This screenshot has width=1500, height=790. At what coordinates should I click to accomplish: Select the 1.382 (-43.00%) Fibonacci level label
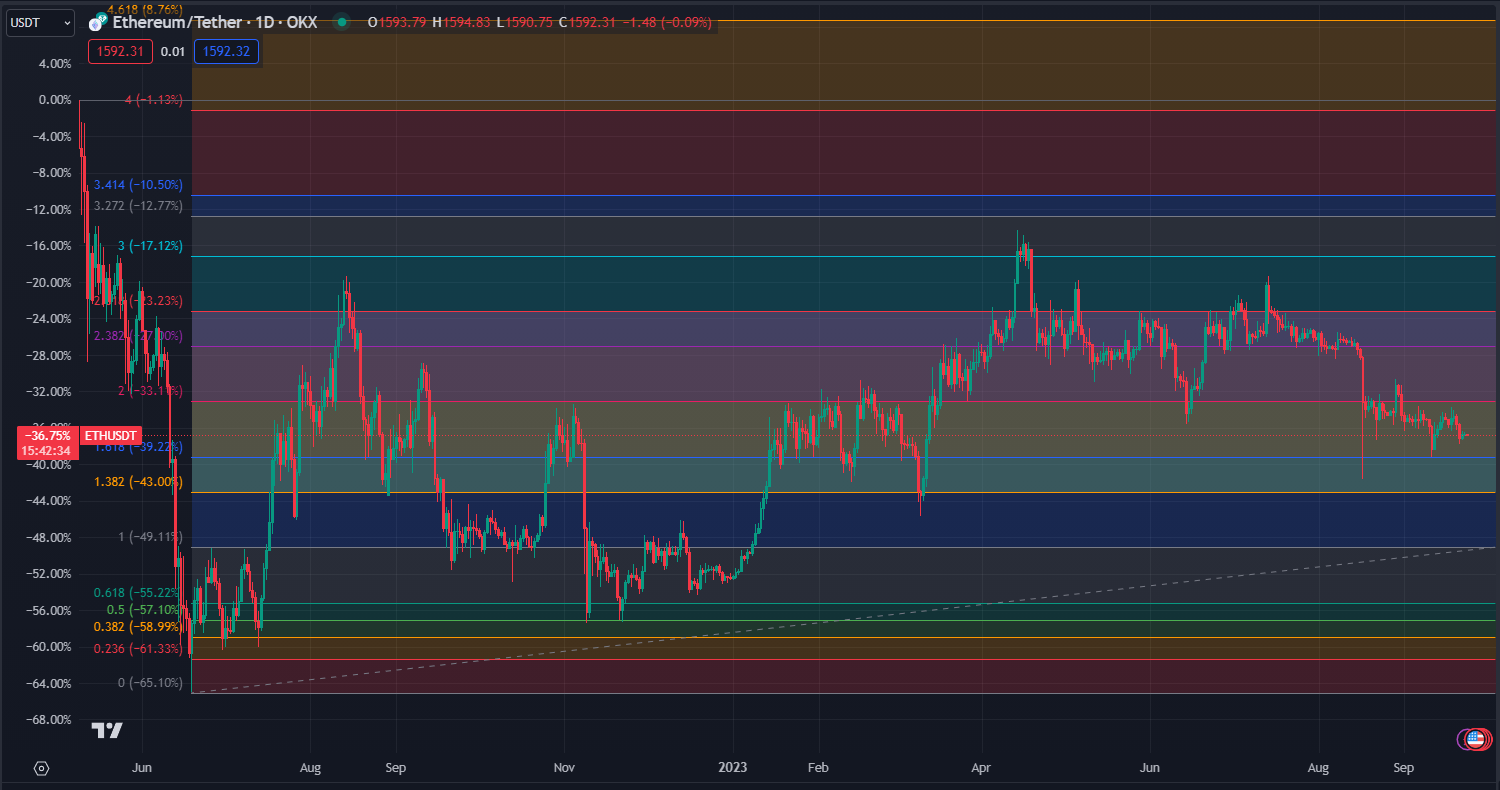pos(138,482)
